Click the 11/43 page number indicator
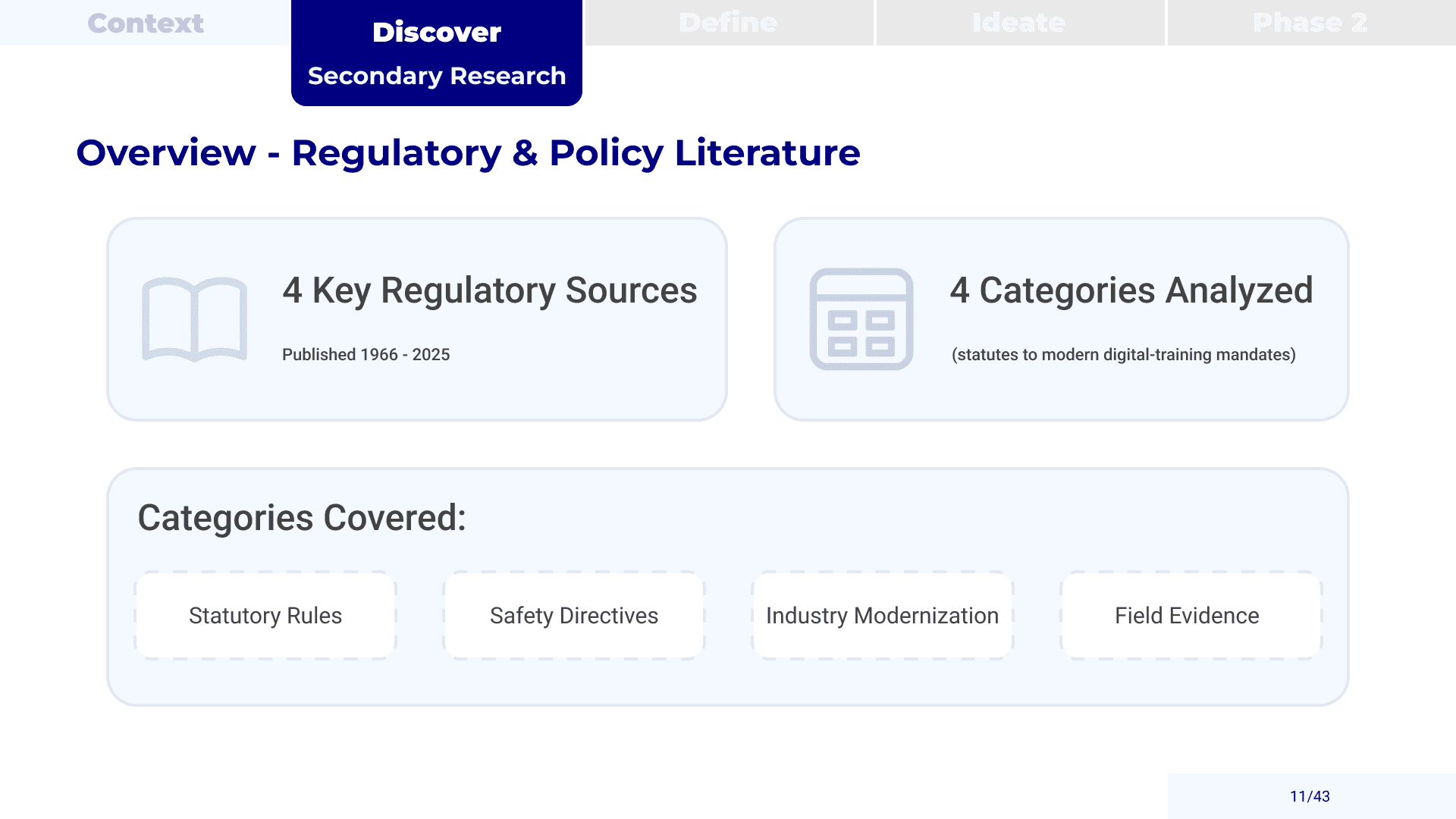The height and width of the screenshot is (819, 1456). 1310,796
